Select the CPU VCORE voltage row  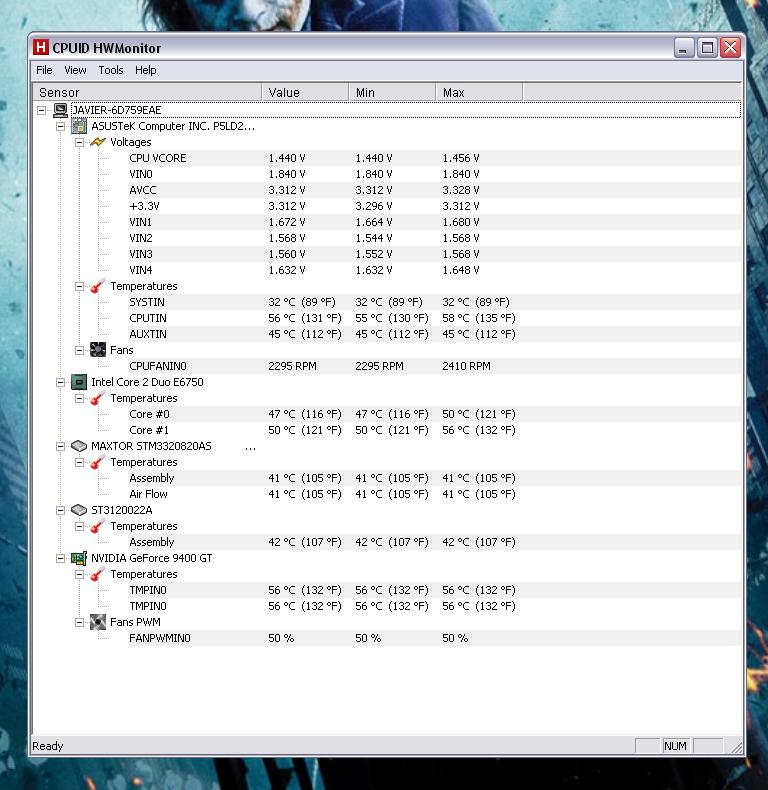click(157, 158)
